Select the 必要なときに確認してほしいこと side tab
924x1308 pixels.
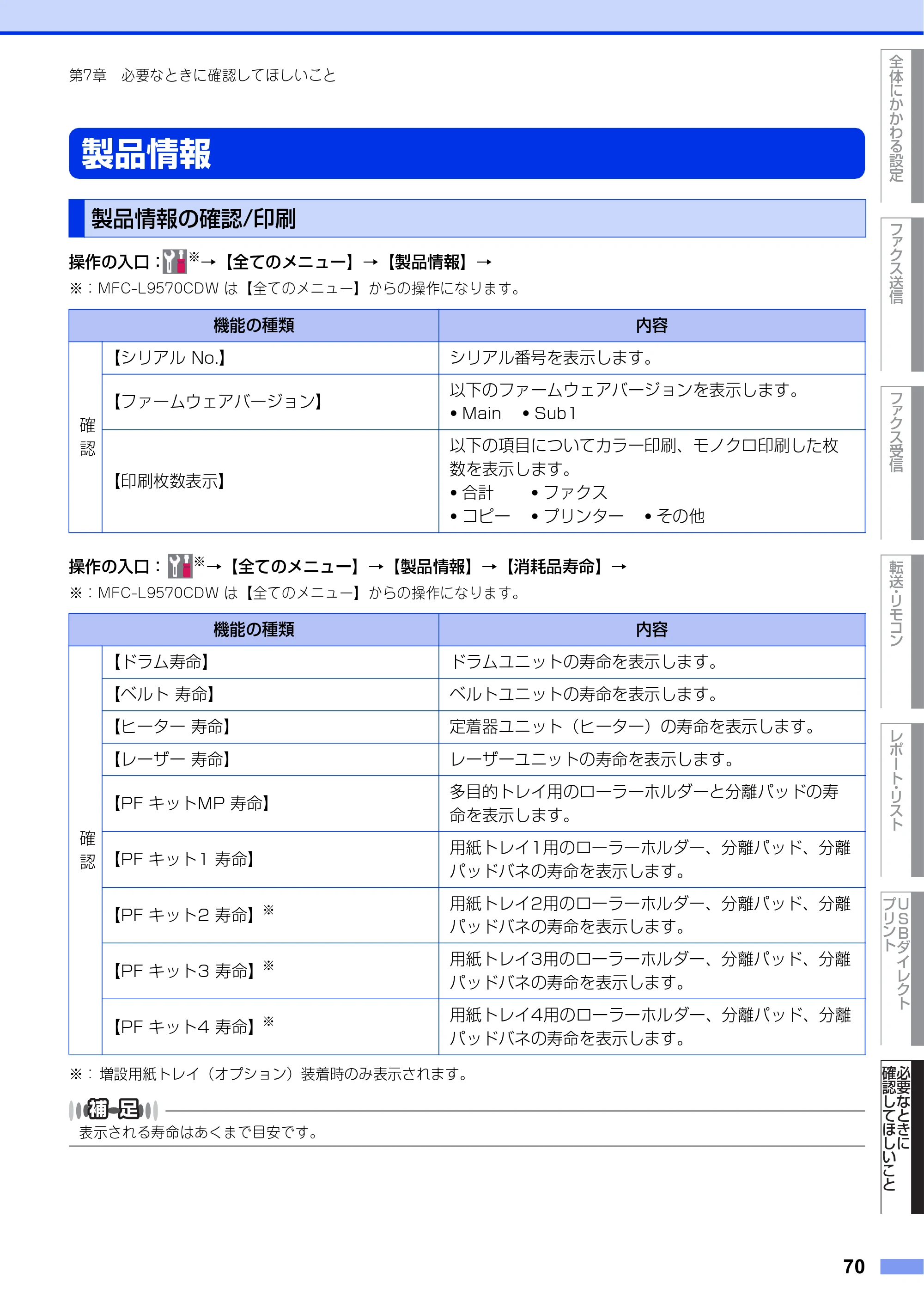click(901, 1137)
